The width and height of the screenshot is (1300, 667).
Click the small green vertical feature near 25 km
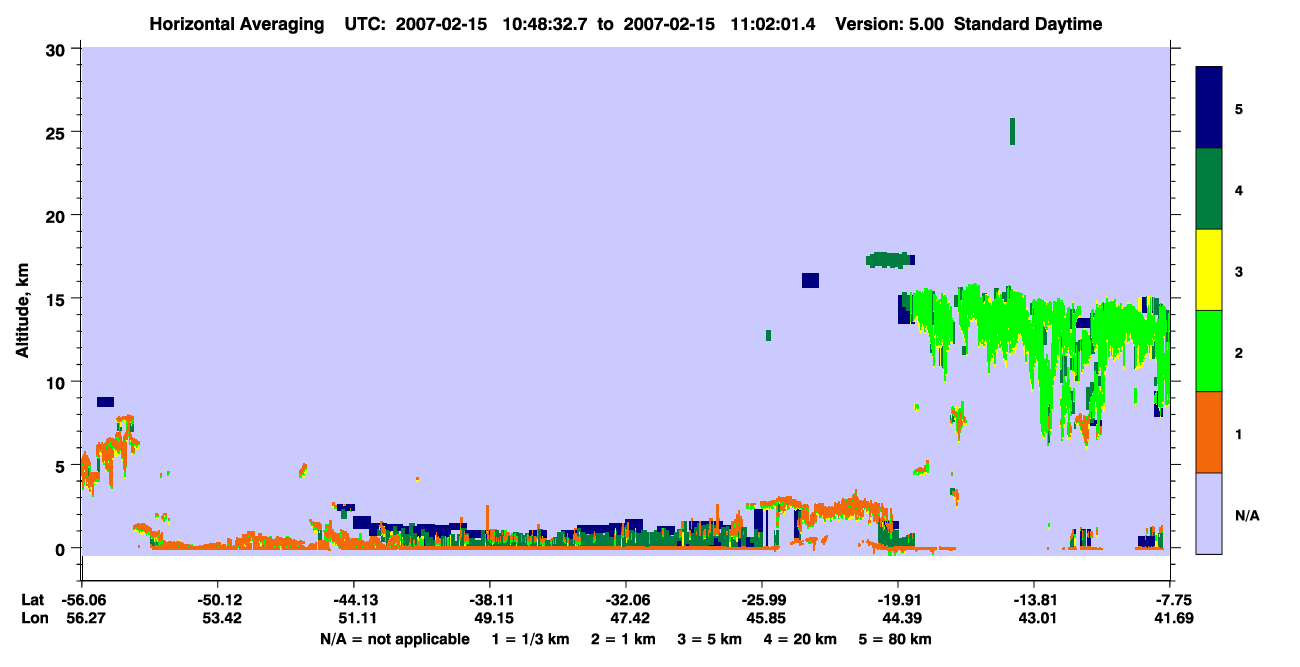(1012, 131)
